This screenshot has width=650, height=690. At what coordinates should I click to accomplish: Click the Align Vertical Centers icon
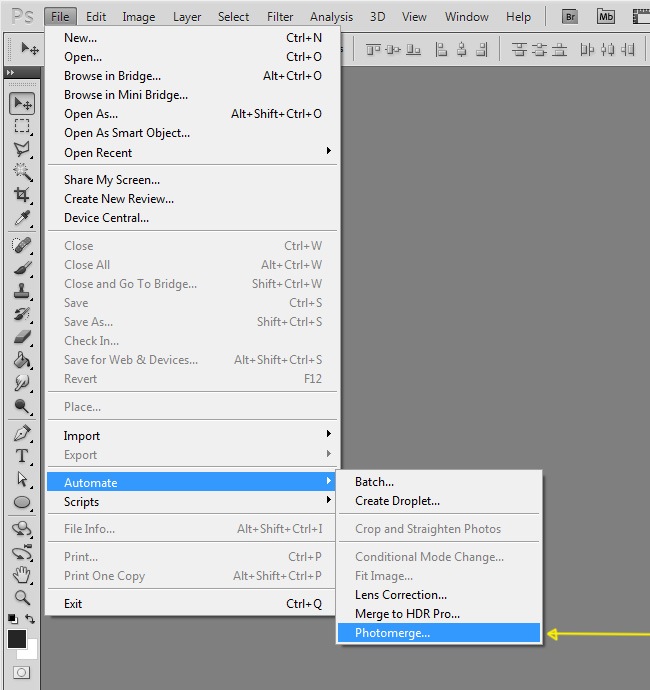[393, 50]
